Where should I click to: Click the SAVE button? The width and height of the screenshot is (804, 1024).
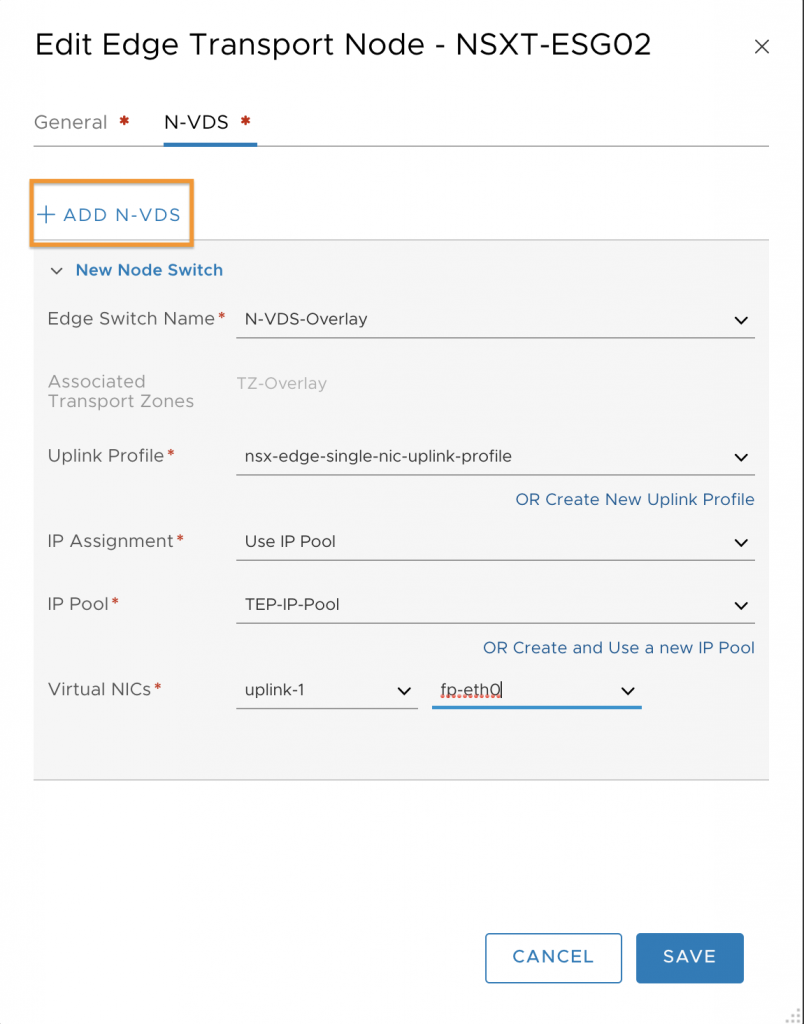tap(690, 957)
